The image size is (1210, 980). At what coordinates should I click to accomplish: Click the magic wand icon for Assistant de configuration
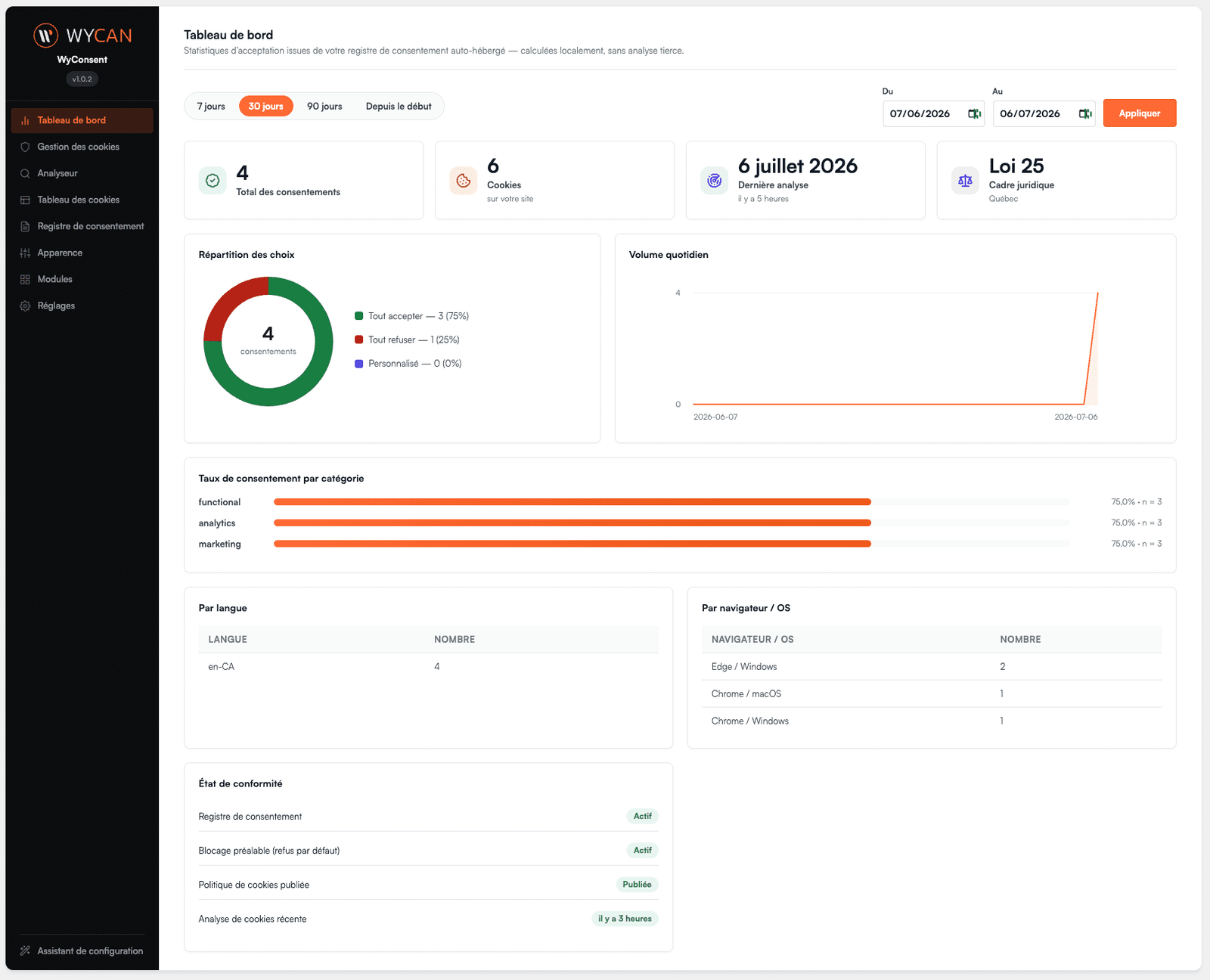(25, 951)
